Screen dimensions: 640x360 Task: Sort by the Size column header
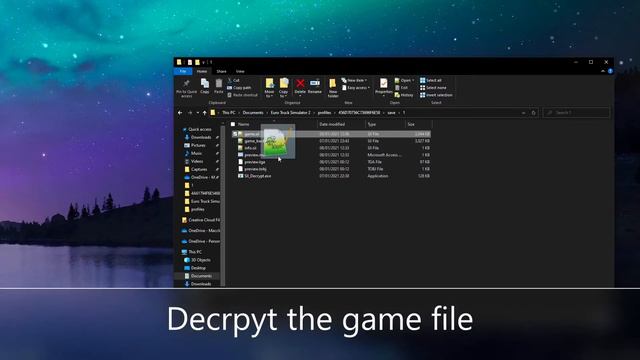[411, 124]
